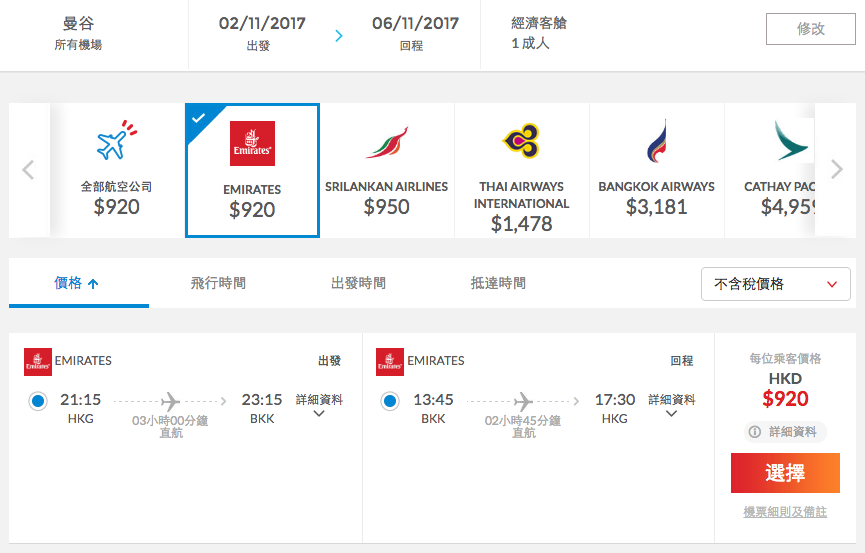The height and width of the screenshot is (553, 865).
Task: Click the 02 hour 45 minute duration text
Action: pos(522,421)
